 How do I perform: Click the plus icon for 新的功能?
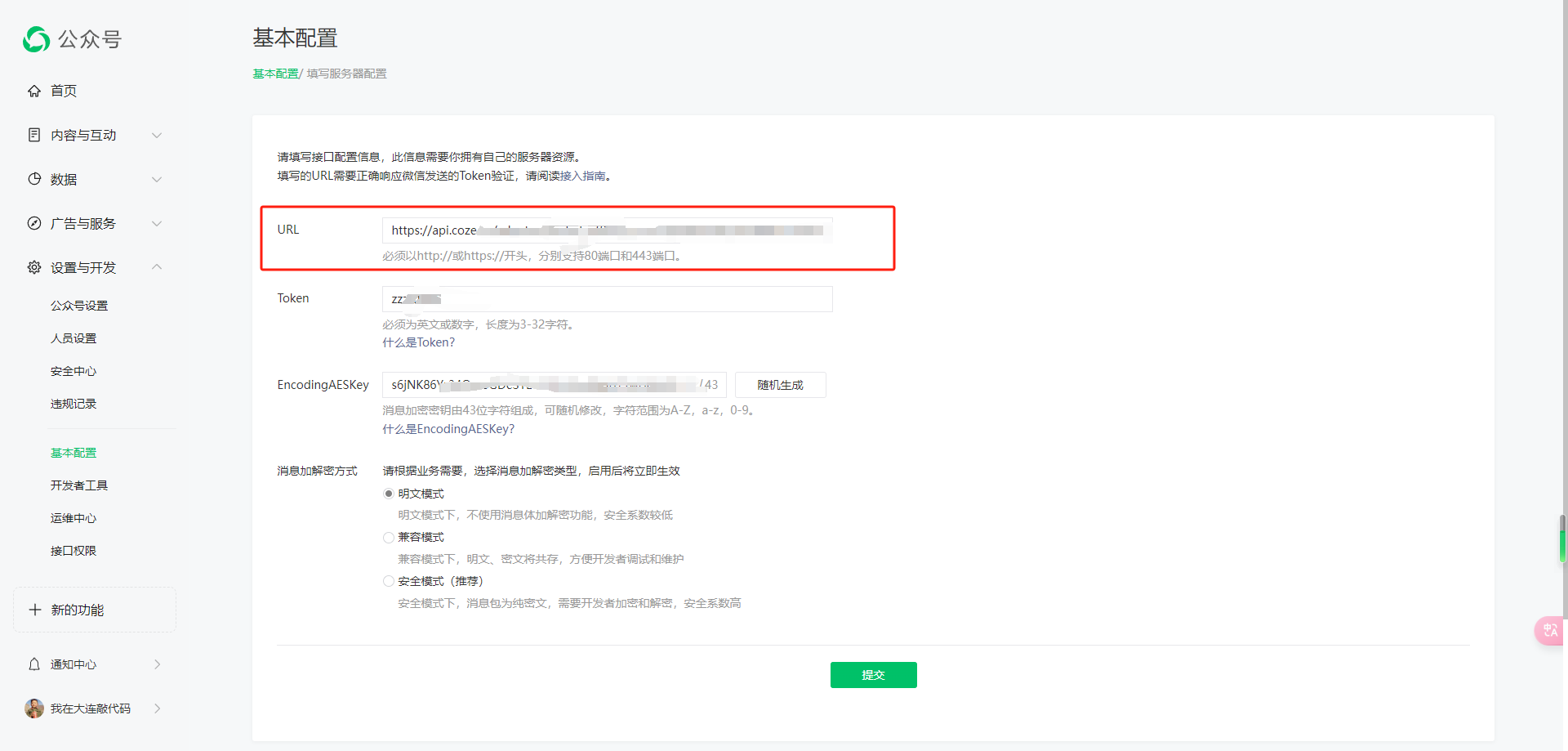35,610
